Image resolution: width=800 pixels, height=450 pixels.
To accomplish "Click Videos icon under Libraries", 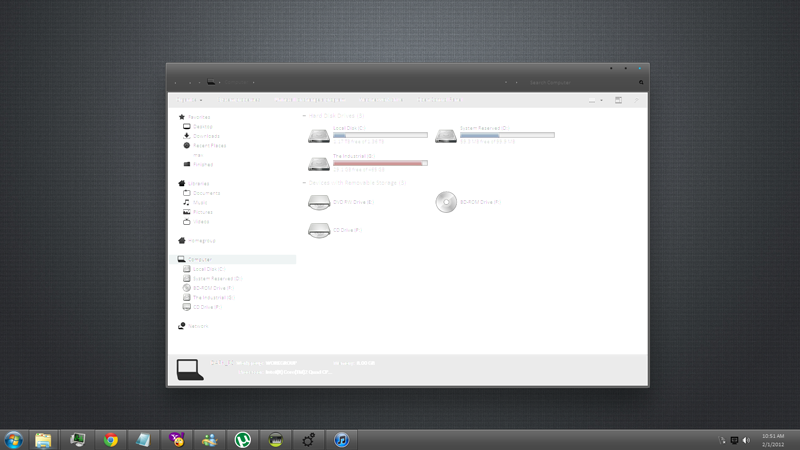I will (187, 221).
